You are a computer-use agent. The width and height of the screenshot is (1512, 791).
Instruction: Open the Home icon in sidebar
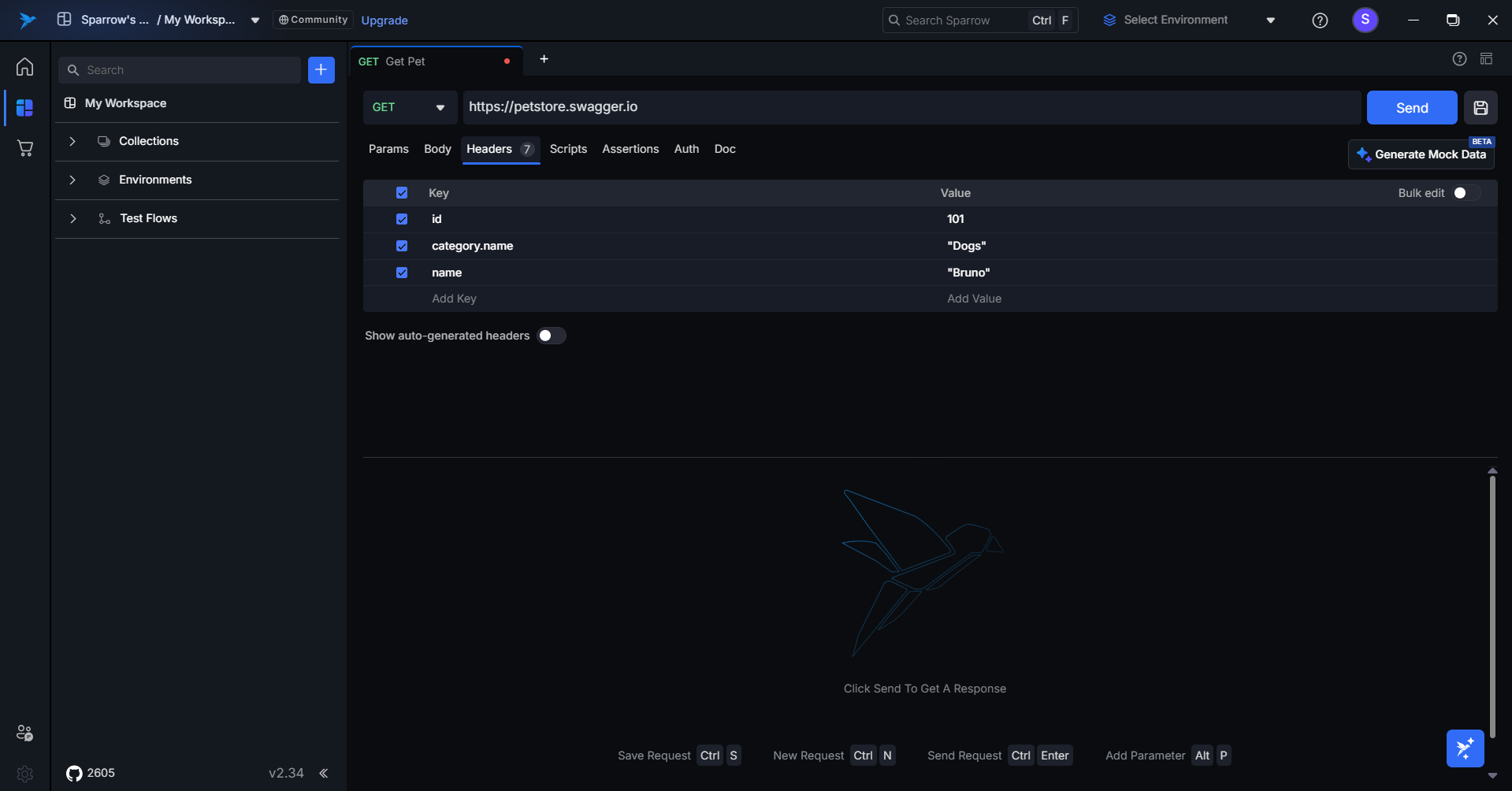coord(25,67)
